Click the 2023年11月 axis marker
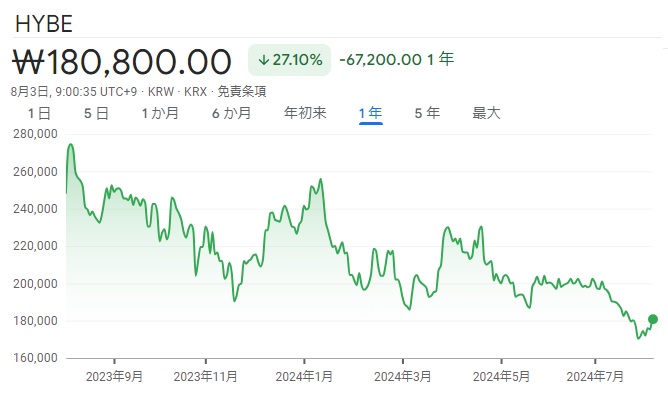The image size is (668, 399). [x=205, y=376]
